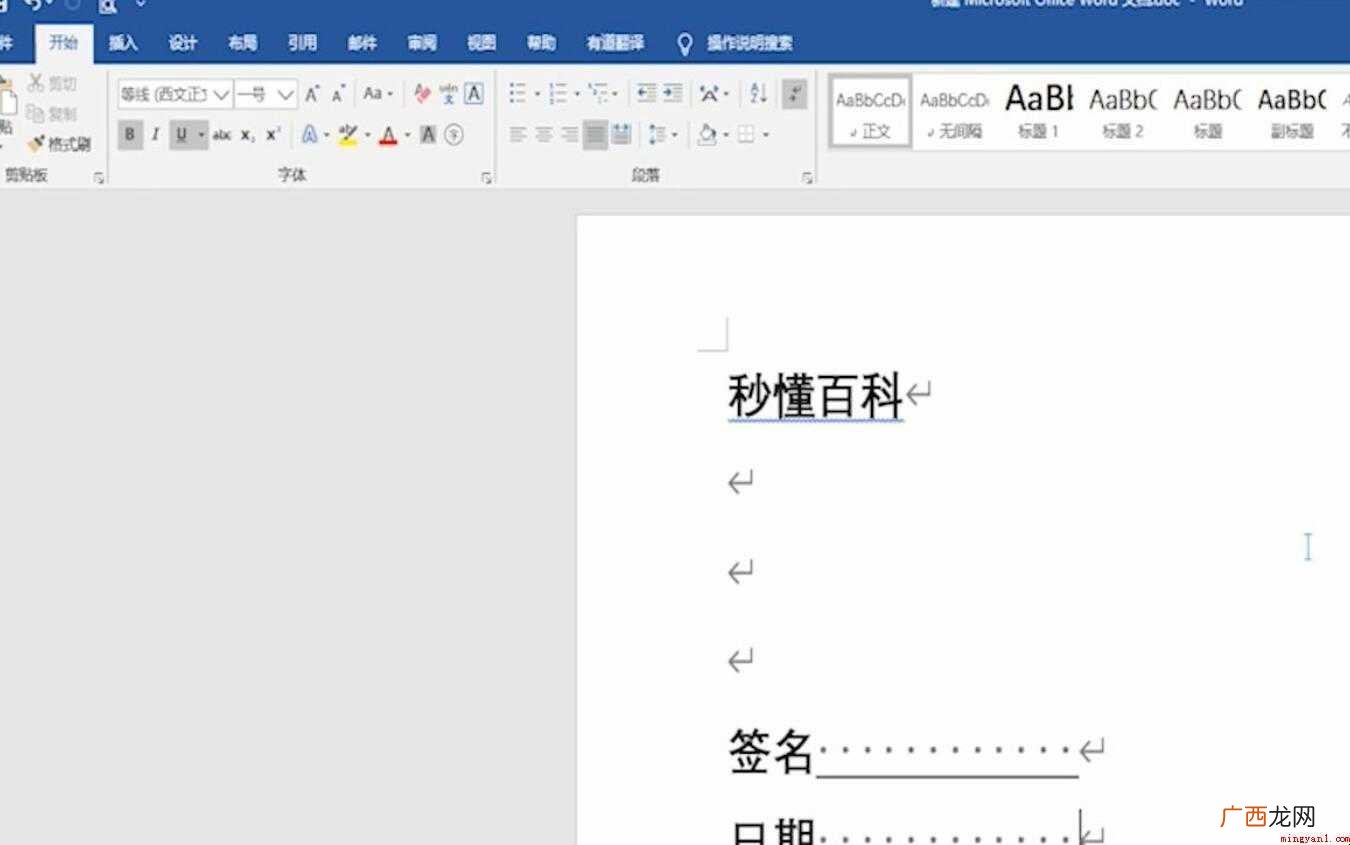Click the 操作说明搜索 search box
The width and height of the screenshot is (1350, 845).
click(749, 43)
